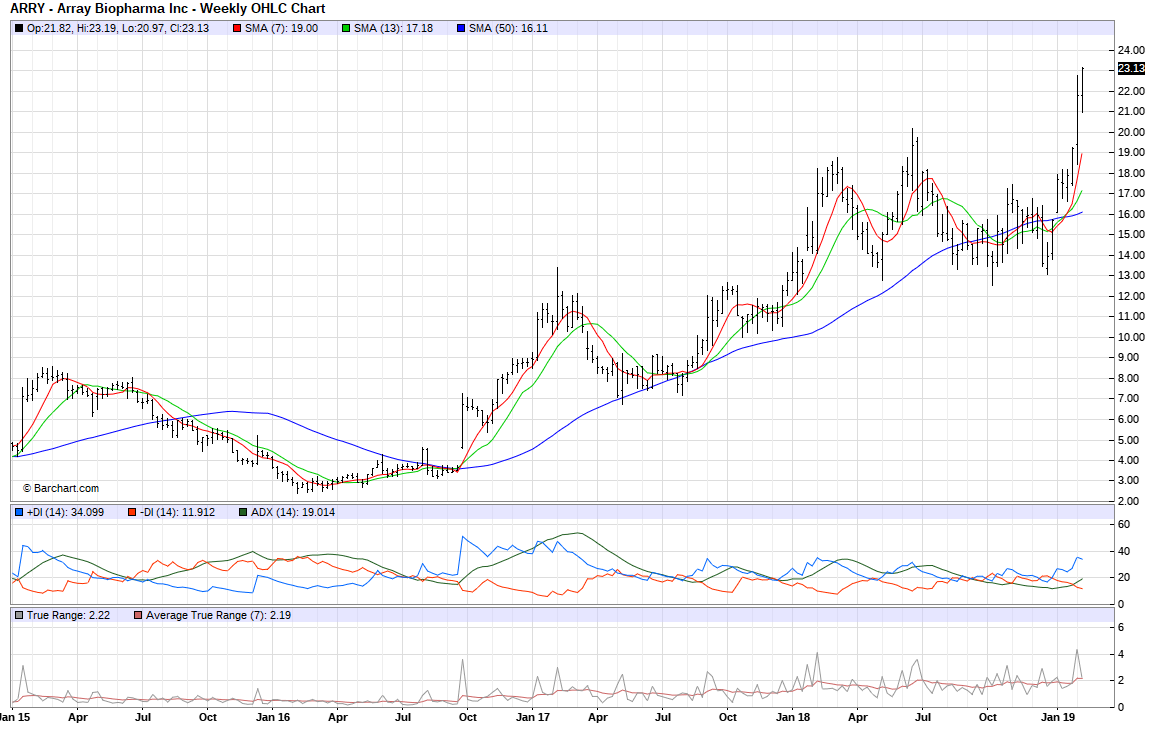Screen dimensions: 1156x748
Task: Click the highlighted 23.13 last price tag
Action: (1131, 69)
